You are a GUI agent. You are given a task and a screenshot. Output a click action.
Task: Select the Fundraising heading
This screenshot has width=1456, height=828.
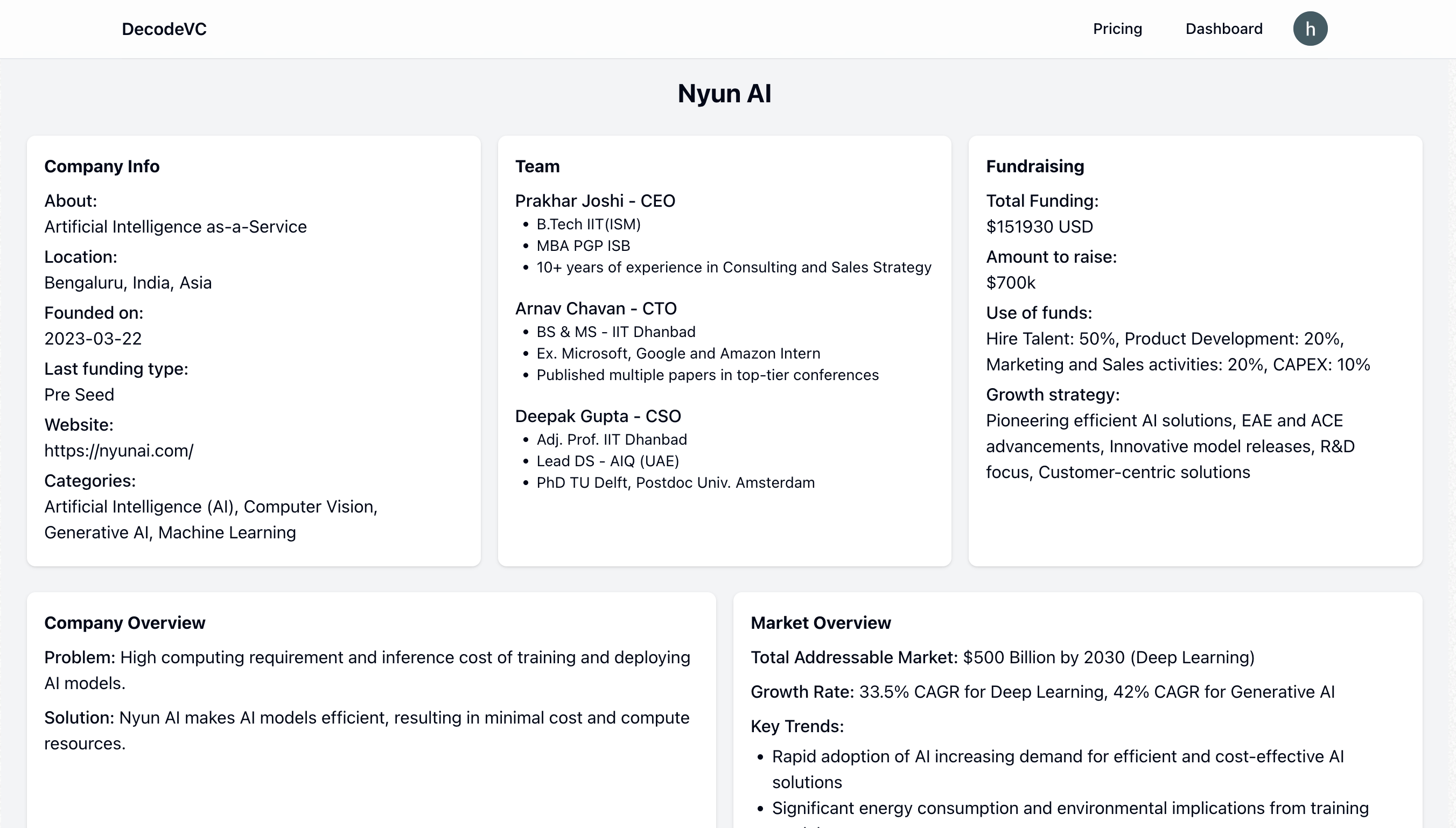click(1034, 166)
